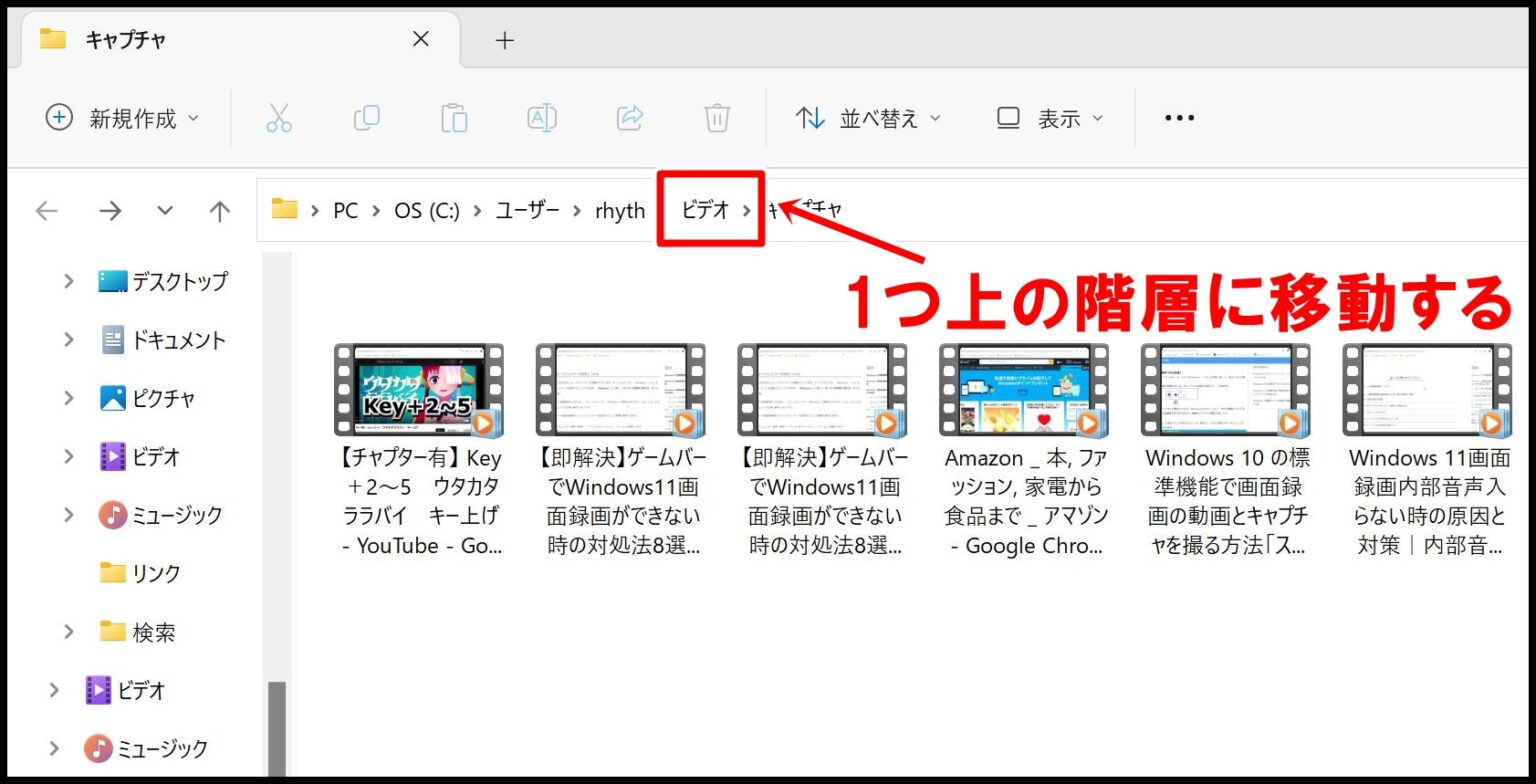The width and height of the screenshot is (1536, 784).
Task: Open the 並べ替え sort dropdown
Action: 869,117
